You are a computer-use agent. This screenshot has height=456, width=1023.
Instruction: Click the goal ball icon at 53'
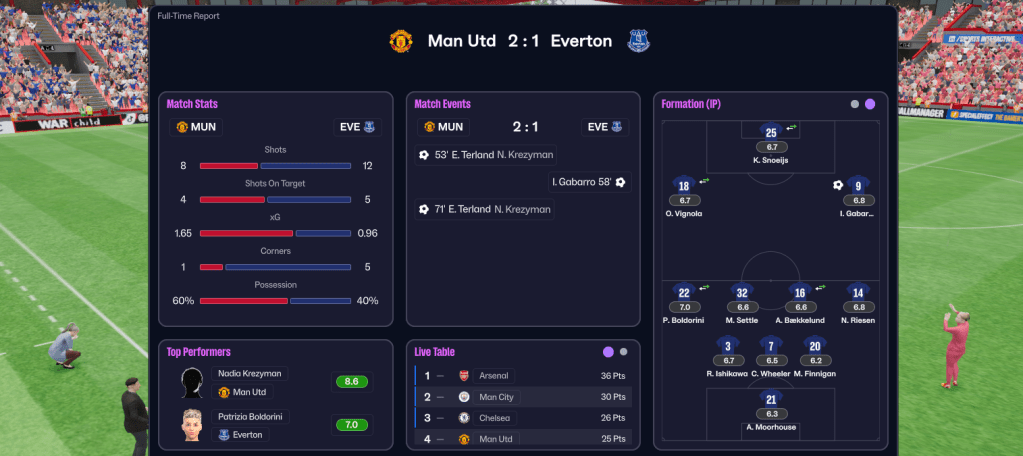coord(424,155)
